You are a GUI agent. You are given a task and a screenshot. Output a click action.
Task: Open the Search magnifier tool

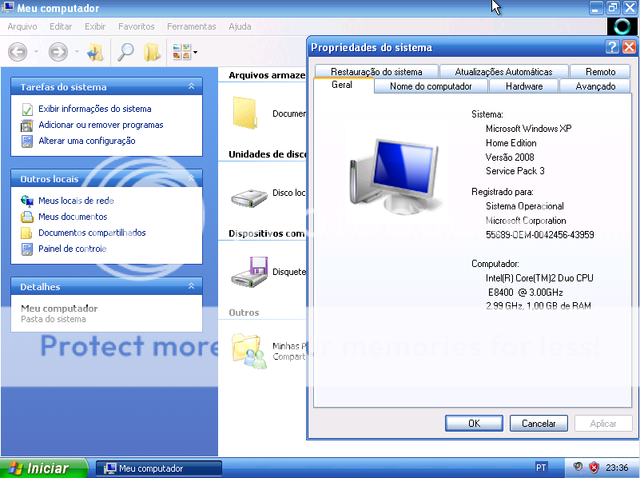126,51
